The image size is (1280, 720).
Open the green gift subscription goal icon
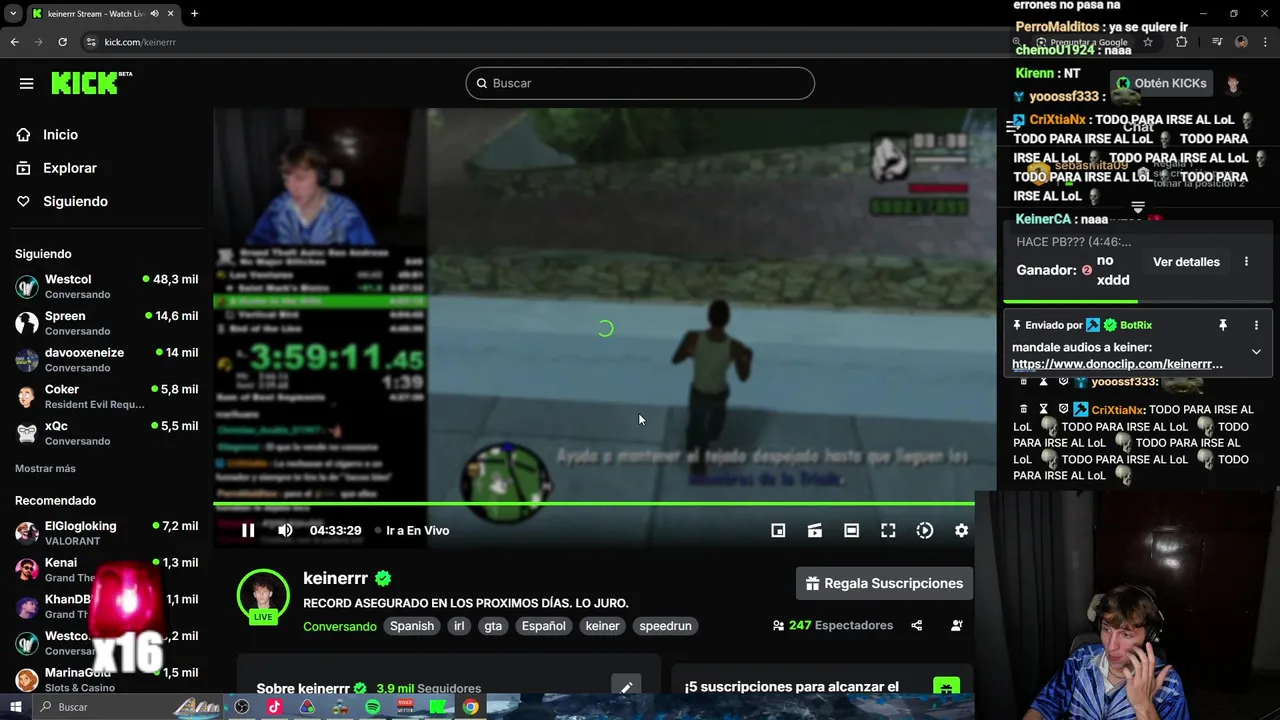point(946,687)
